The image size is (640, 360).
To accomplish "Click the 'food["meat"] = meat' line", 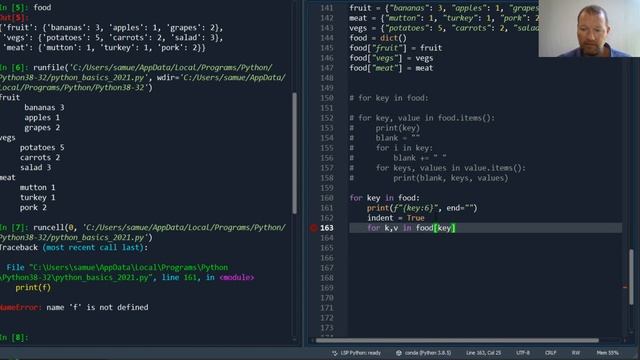I will 391,68.
